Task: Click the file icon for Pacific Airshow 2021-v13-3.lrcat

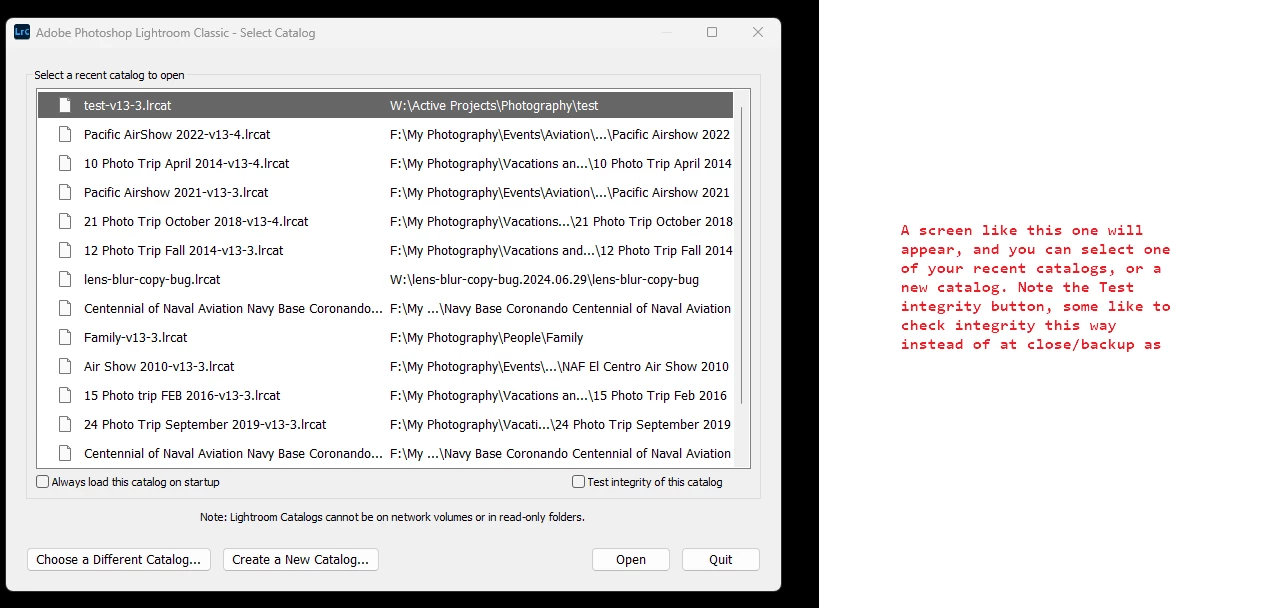Action: click(65, 192)
